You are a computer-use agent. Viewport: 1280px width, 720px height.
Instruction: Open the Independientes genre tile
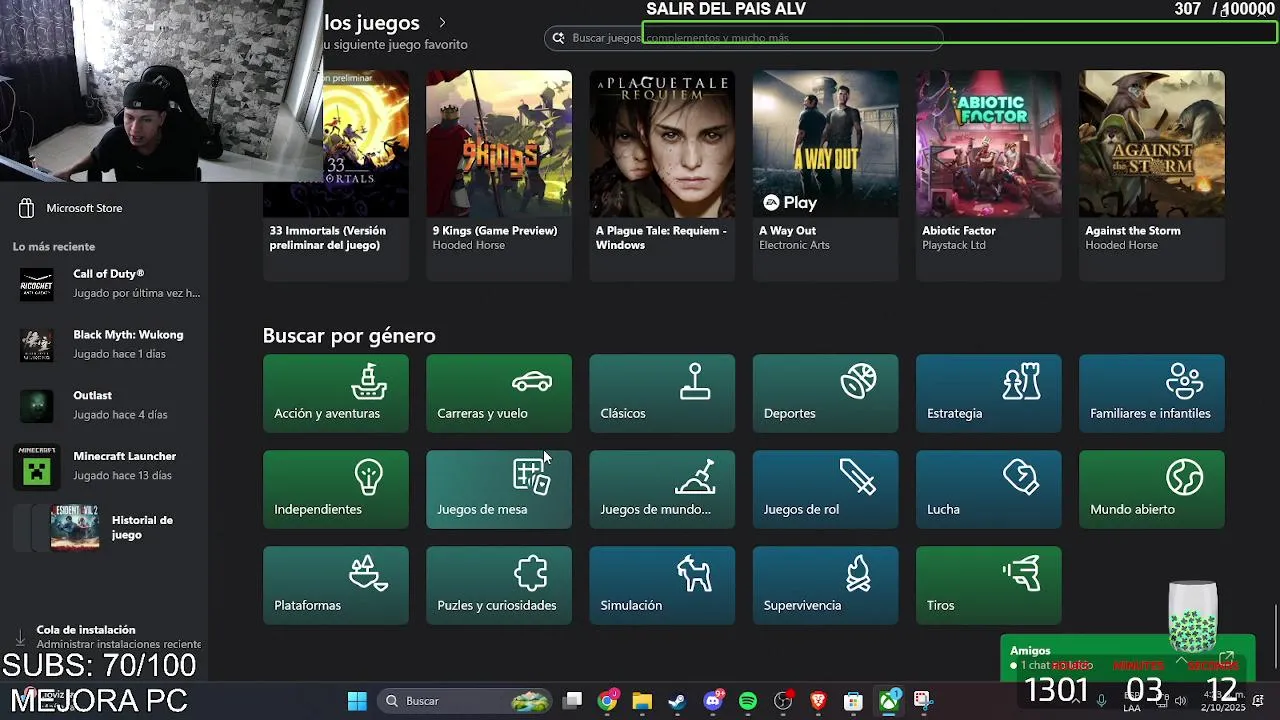(335, 489)
